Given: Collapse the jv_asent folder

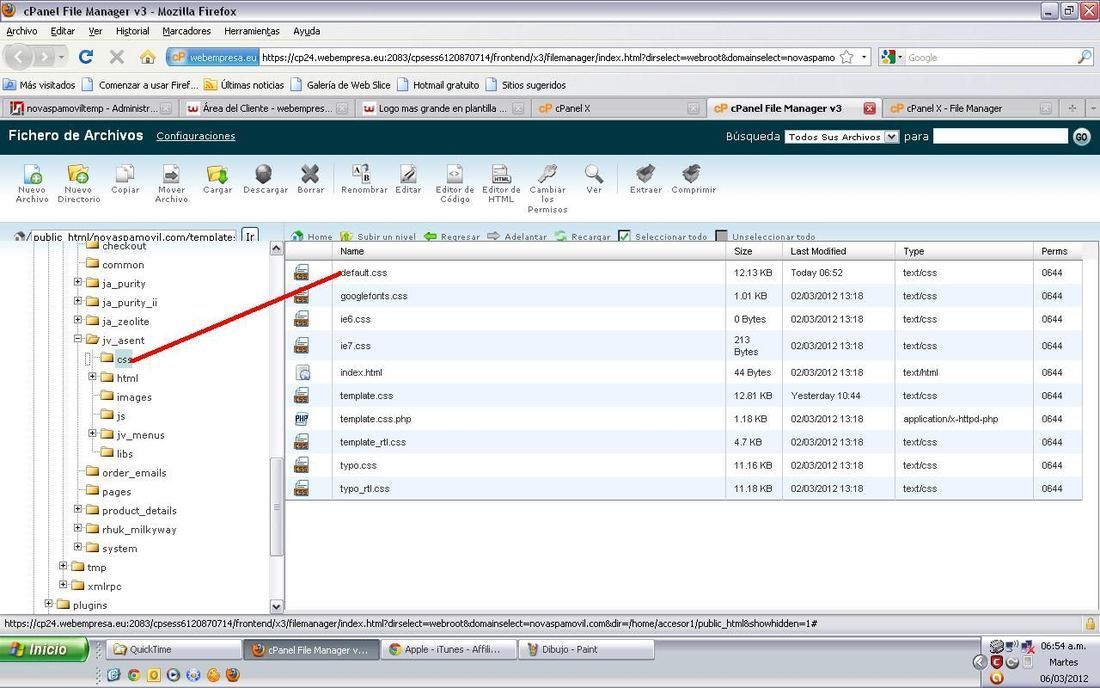Looking at the screenshot, I should click(x=78, y=339).
